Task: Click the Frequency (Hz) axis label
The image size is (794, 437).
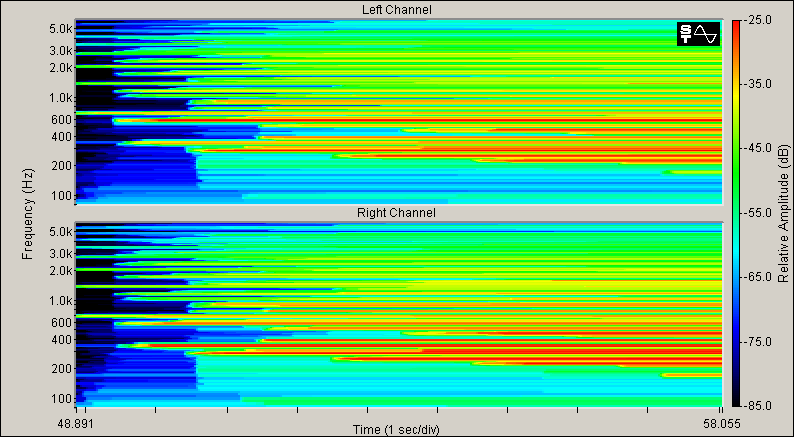Action: click(27, 214)
